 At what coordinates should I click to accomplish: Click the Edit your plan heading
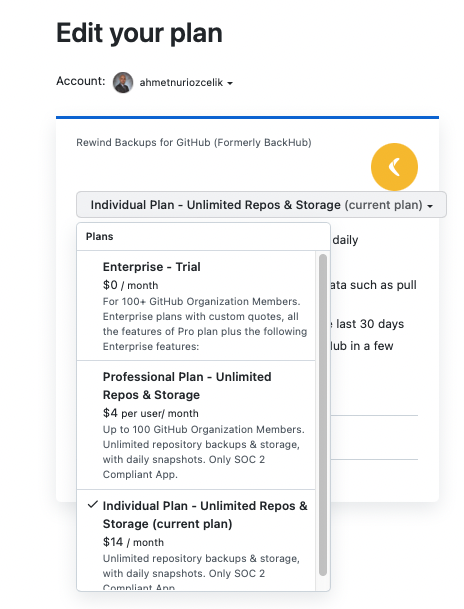[139, 33]
